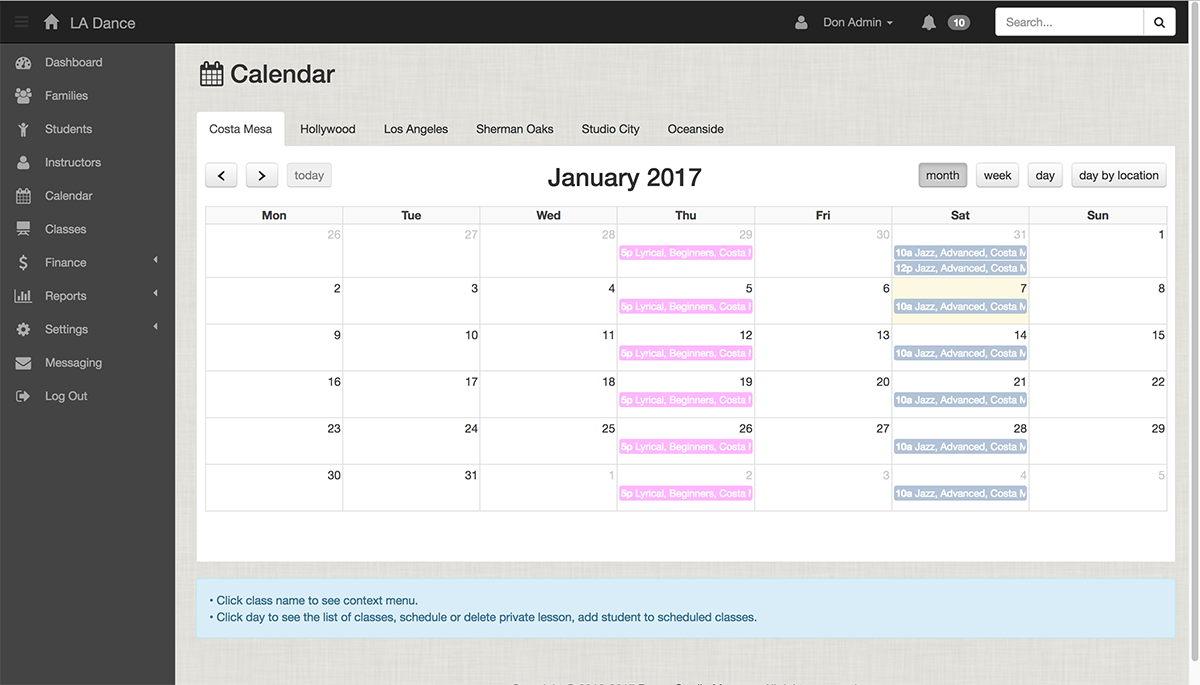This screenshot has width=1200, height=685.
Task: Open the Don Admin user dropdown
Action: pos(857,22)
